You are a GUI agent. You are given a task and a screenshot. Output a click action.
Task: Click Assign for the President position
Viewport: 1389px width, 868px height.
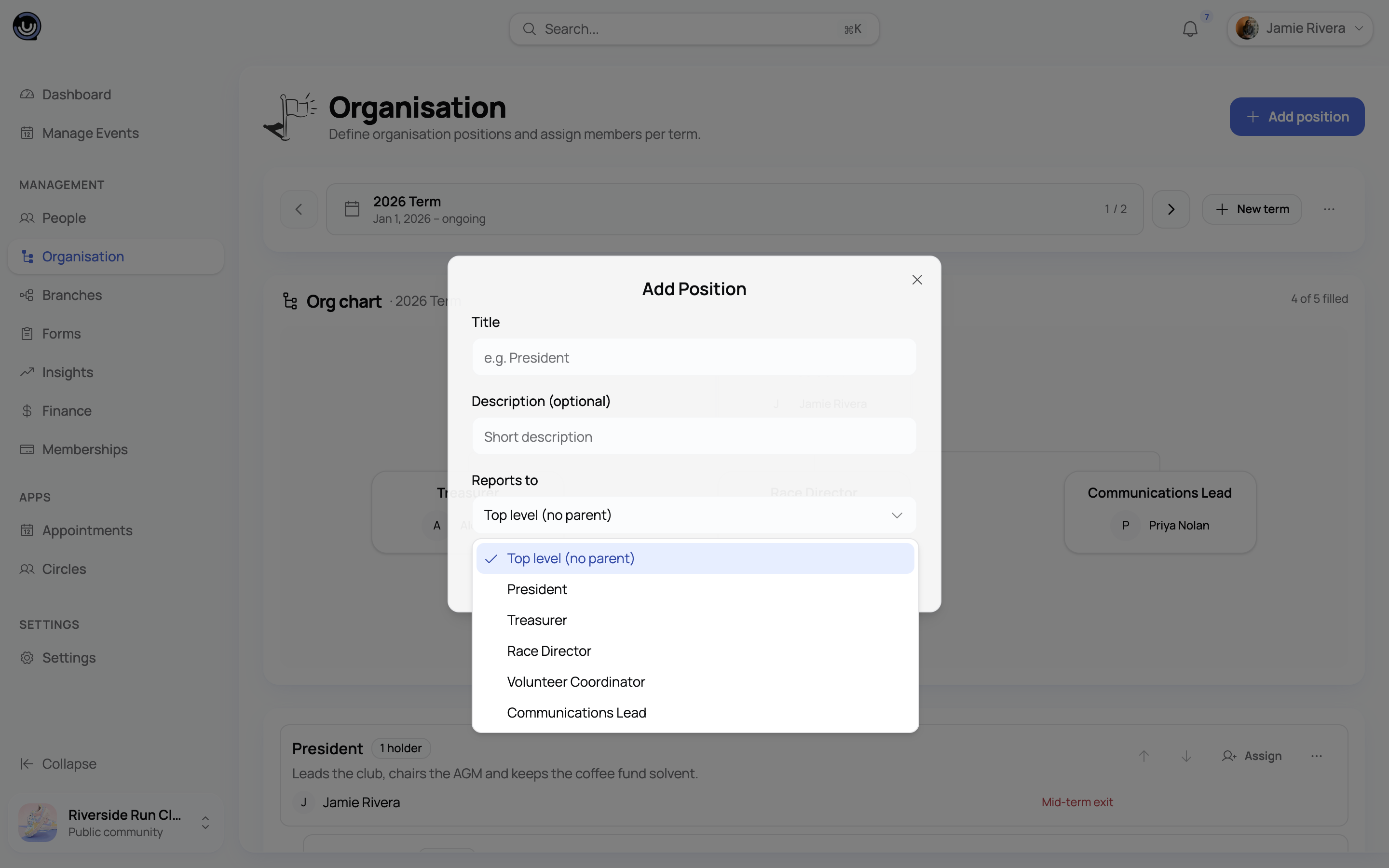[x=1251, y=756]
